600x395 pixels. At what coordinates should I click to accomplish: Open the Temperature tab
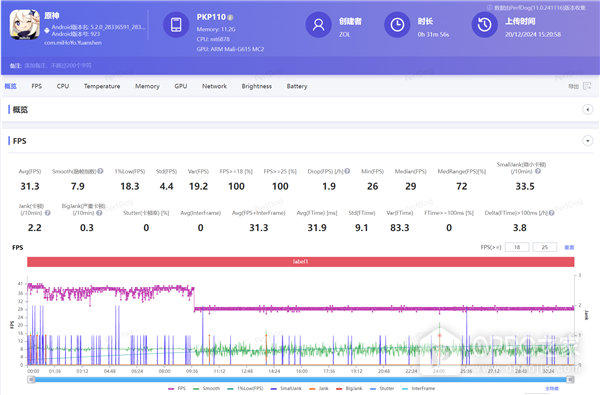(102, 86)
